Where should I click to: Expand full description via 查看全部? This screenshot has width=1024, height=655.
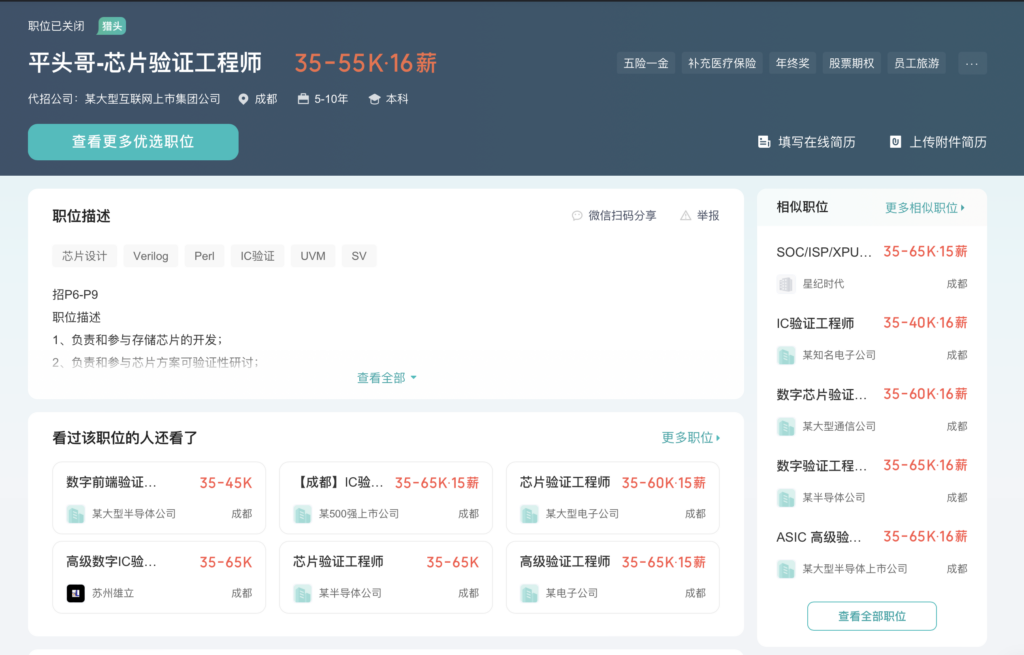click(386, 378)
